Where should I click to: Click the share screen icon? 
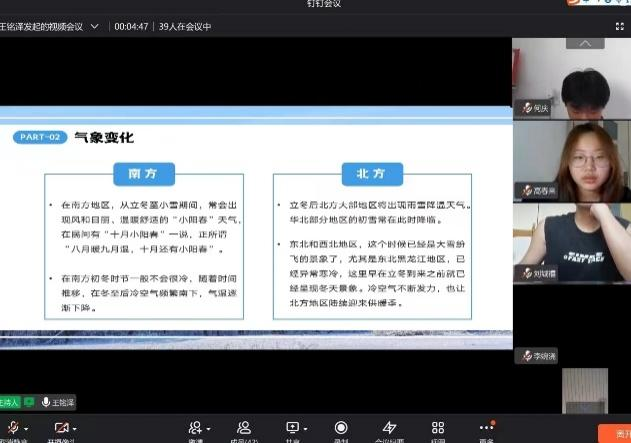coord(292,429)
